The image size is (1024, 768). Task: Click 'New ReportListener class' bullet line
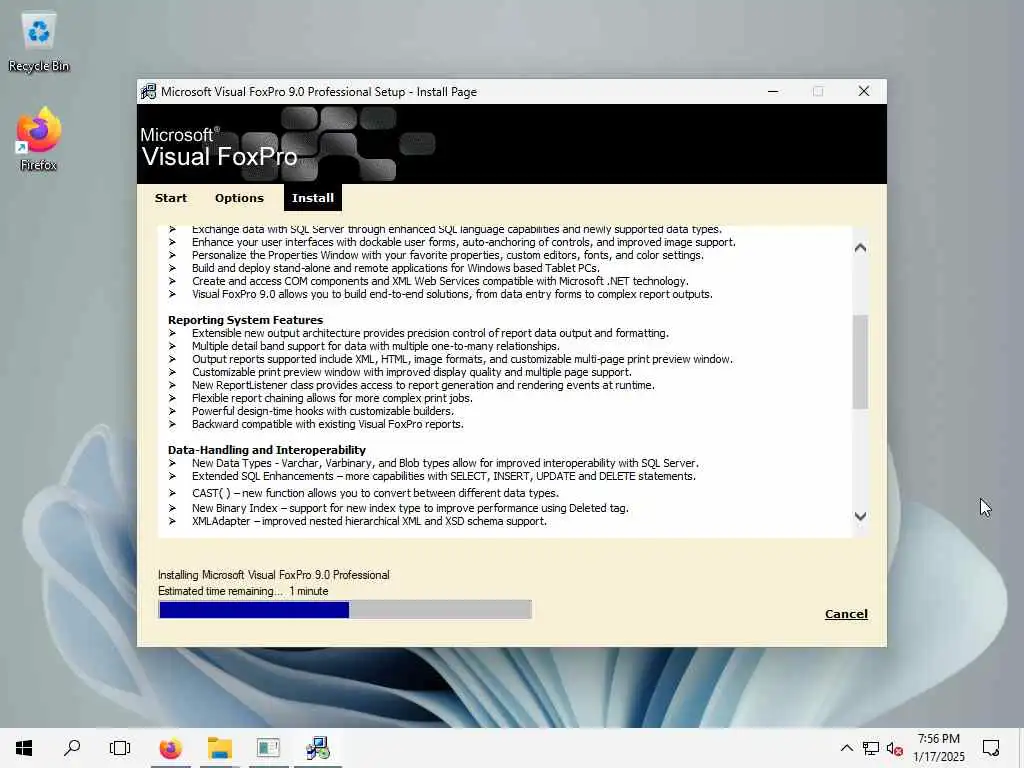coord(423,385)
